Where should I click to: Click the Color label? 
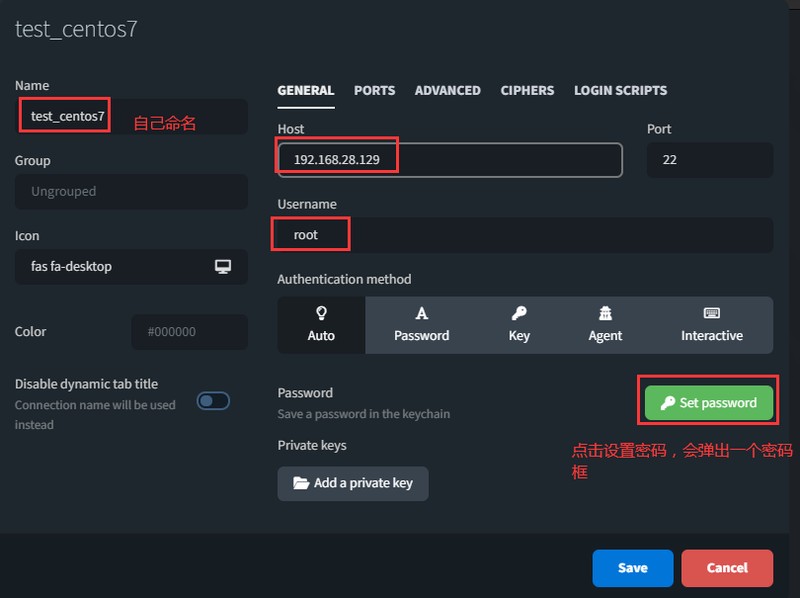pos(30,332)
